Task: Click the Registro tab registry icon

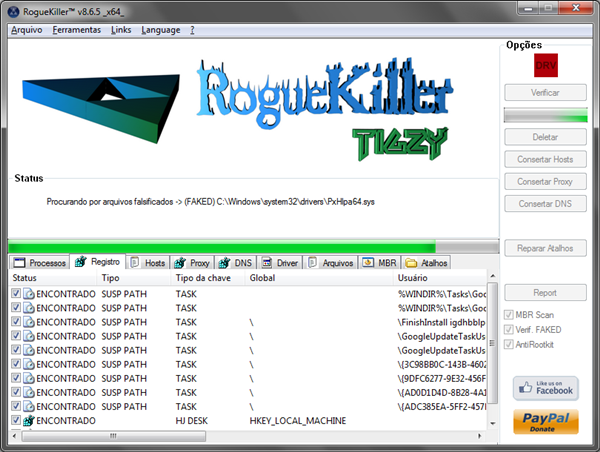Action: [x=81, y=262]
